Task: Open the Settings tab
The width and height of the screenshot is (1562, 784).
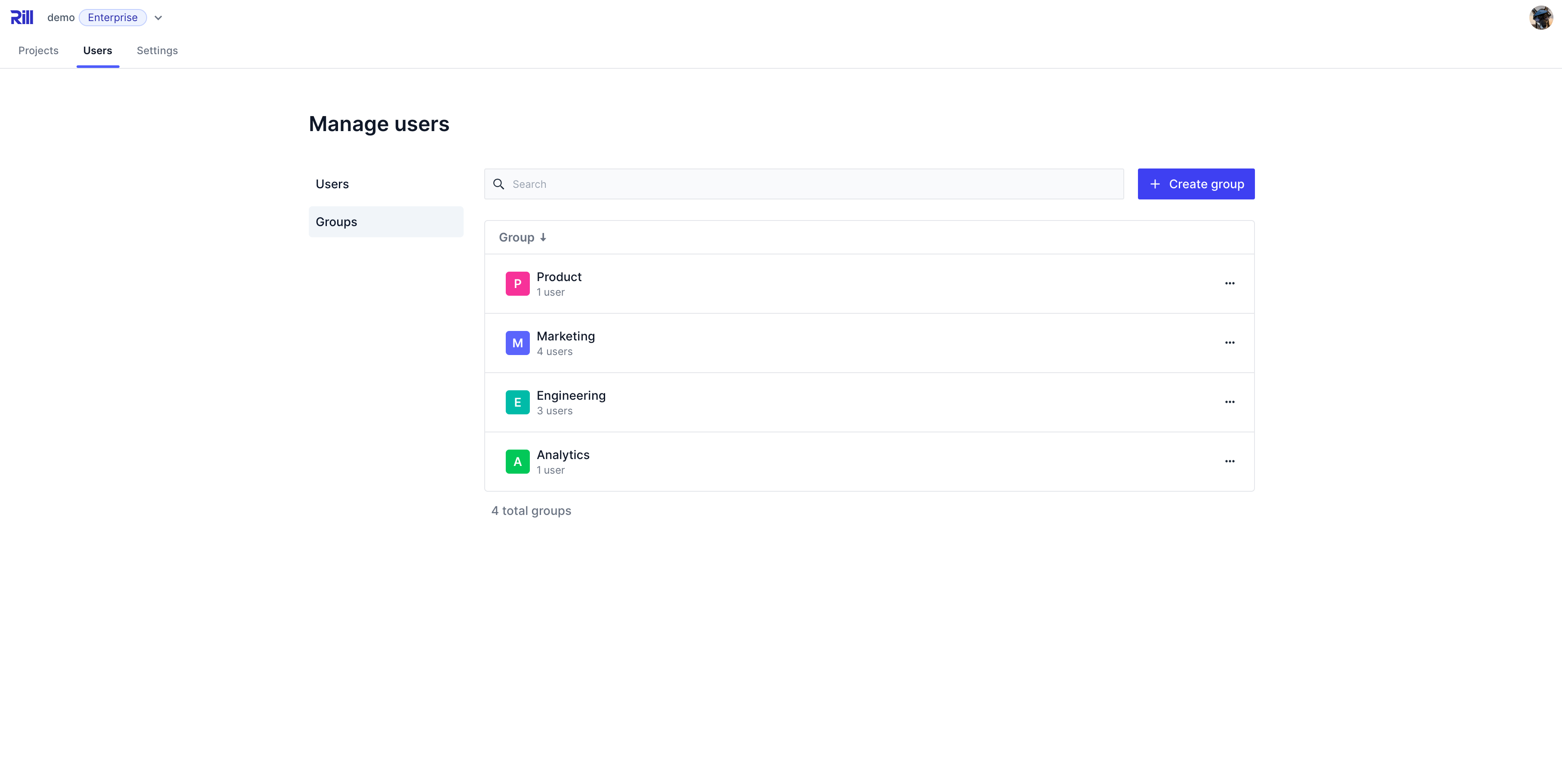Action: tap(157, 50)
